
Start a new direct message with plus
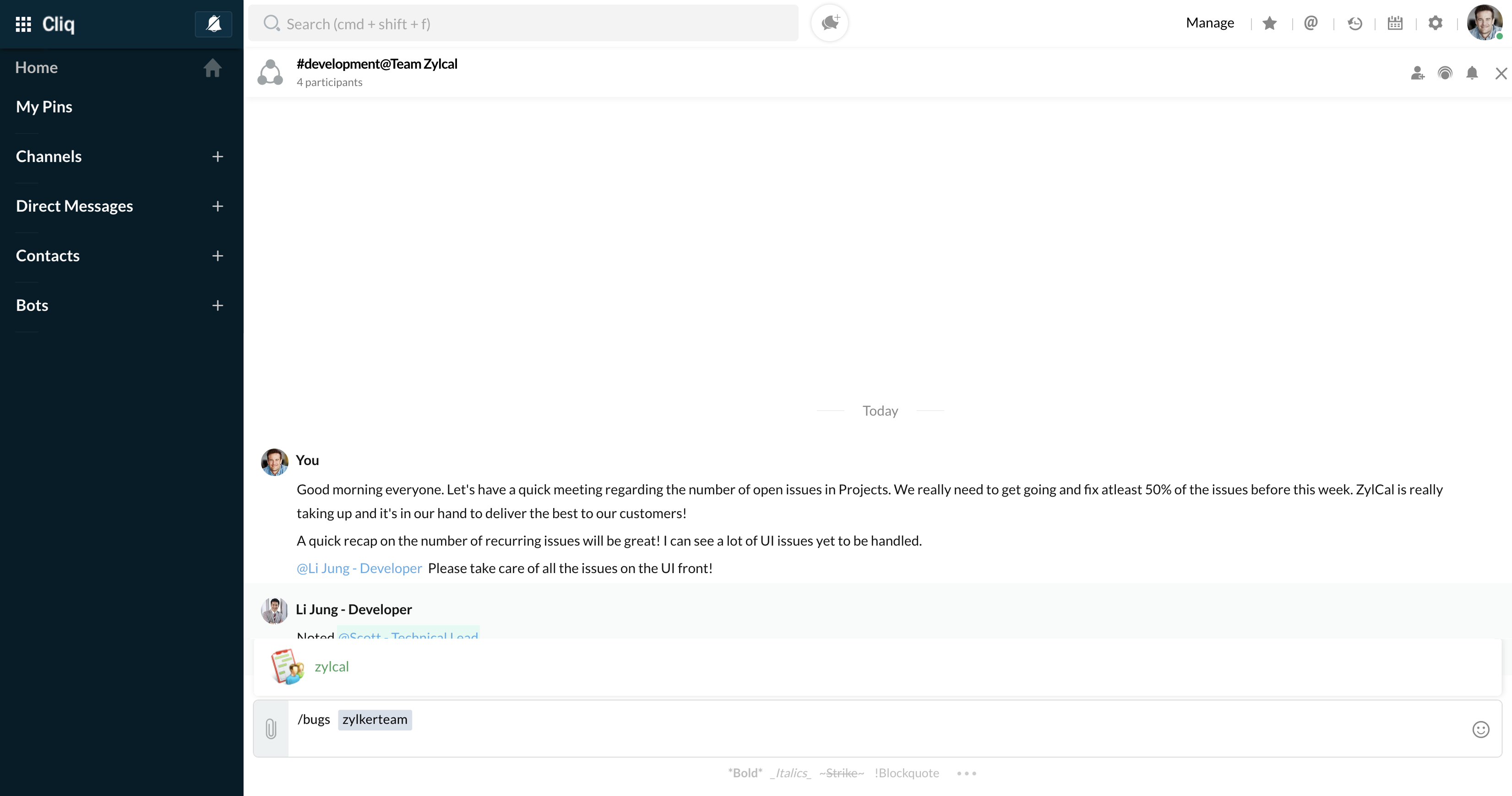click(218, 206)
